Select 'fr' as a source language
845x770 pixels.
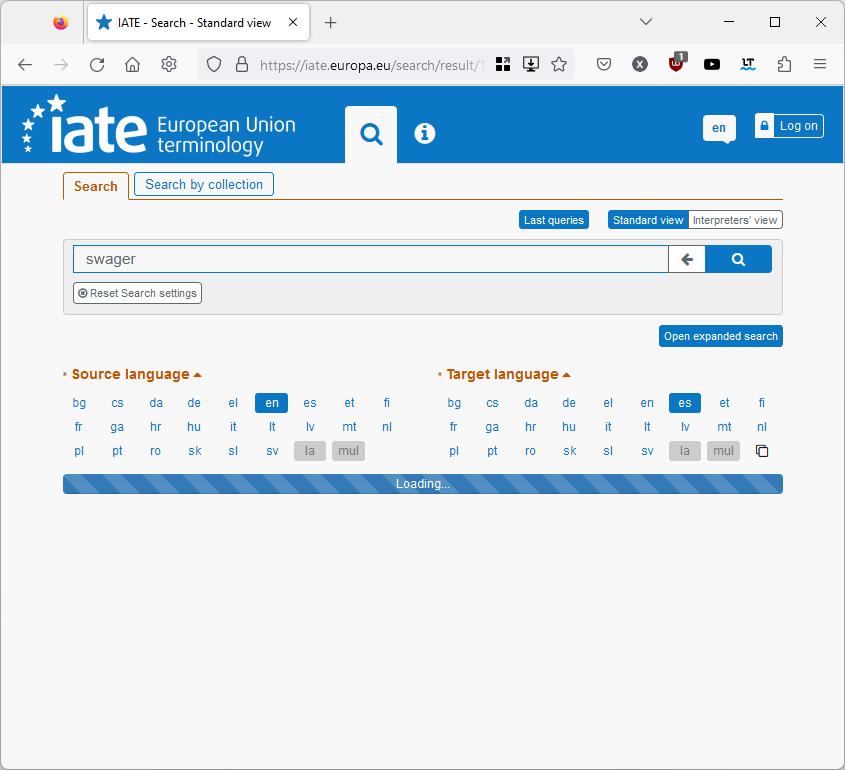click(x=78, y=427)
